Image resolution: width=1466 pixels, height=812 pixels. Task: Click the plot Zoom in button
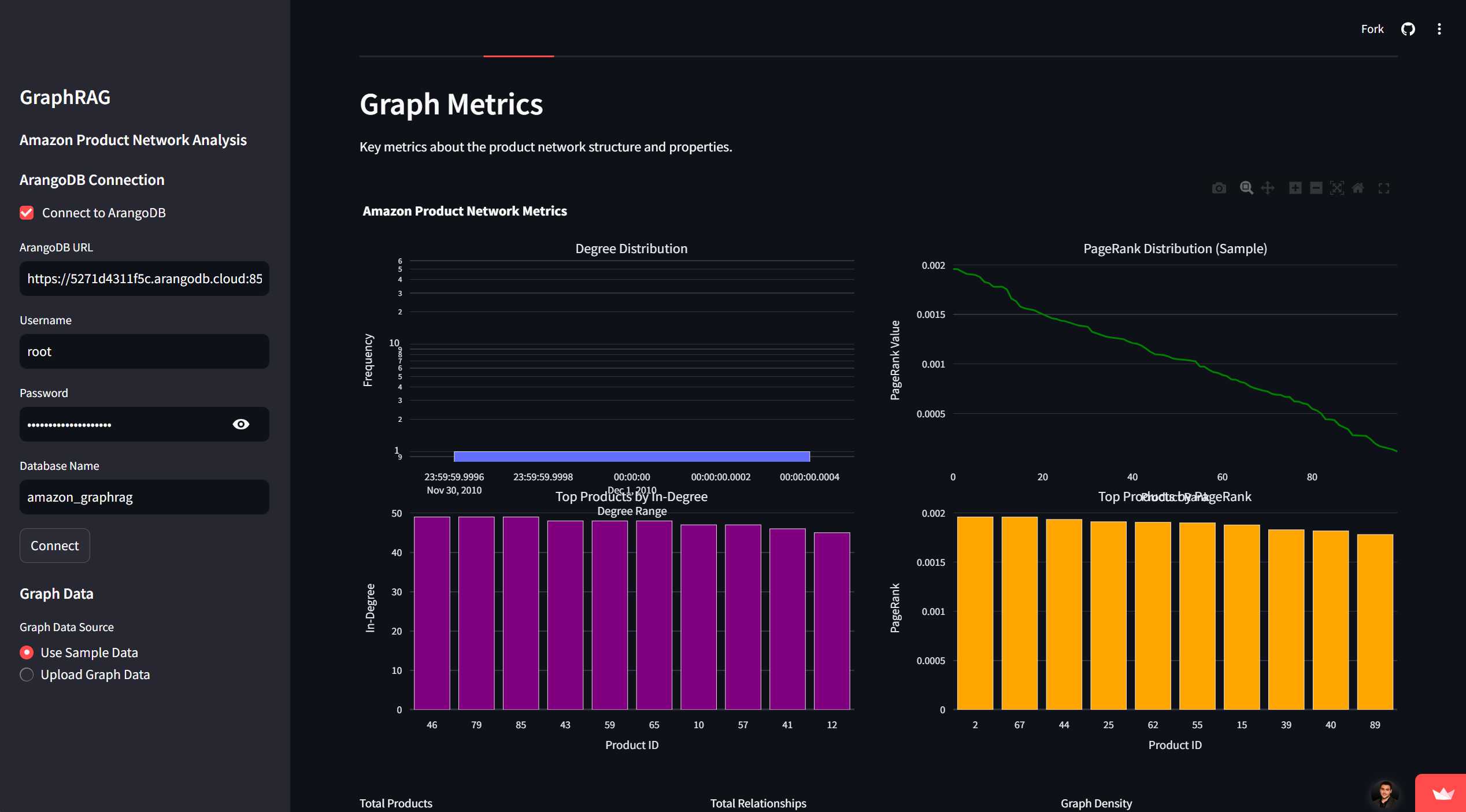point(1295,188)
